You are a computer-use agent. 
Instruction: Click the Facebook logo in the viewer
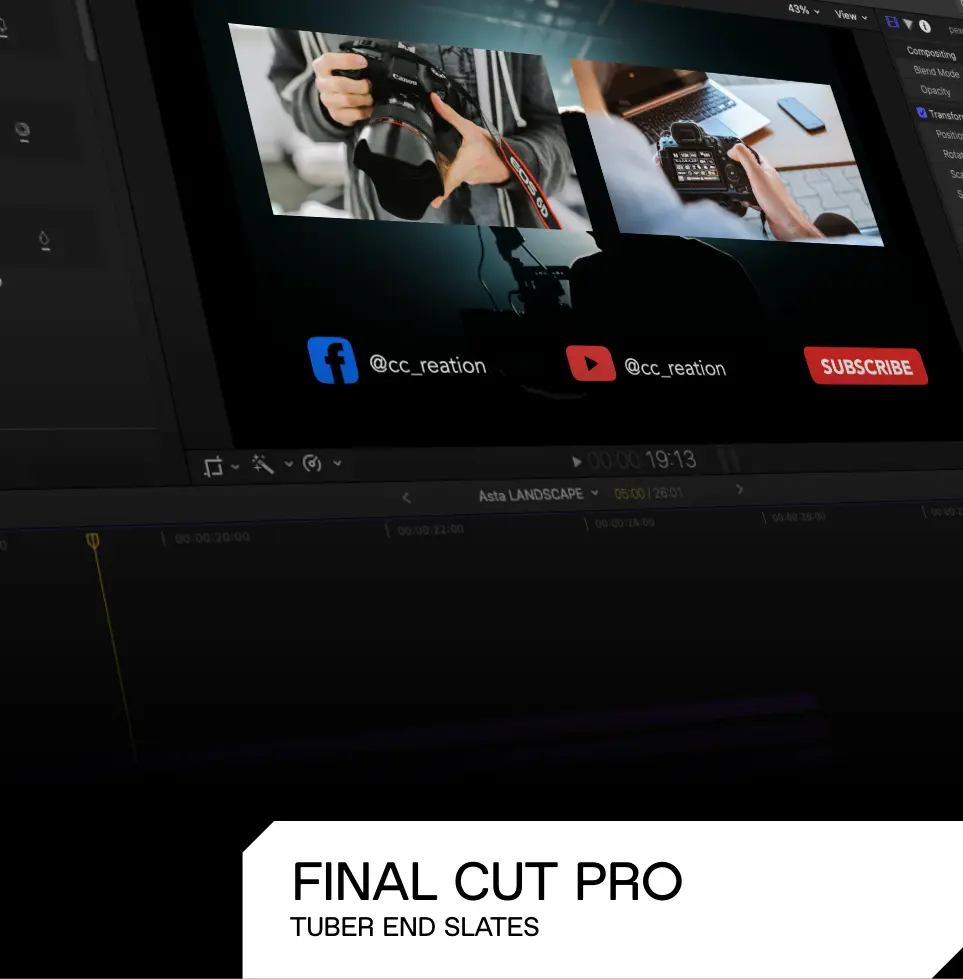333,361
